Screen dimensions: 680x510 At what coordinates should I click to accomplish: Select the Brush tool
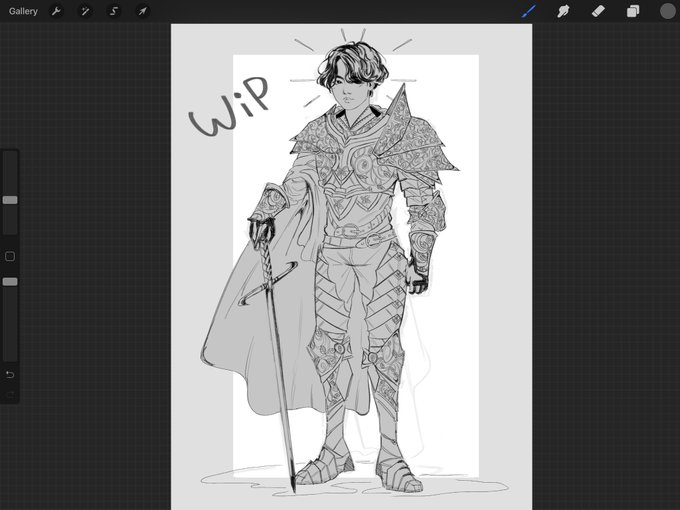pos(529,11)
